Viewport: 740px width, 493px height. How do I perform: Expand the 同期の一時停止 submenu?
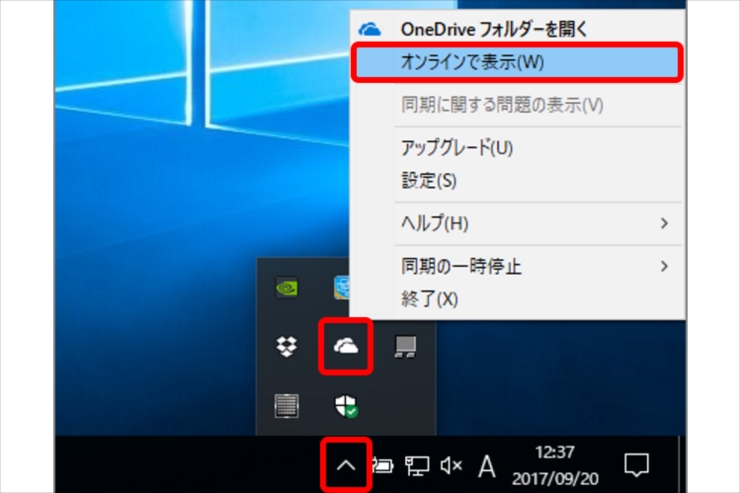(x=518, y=267)
